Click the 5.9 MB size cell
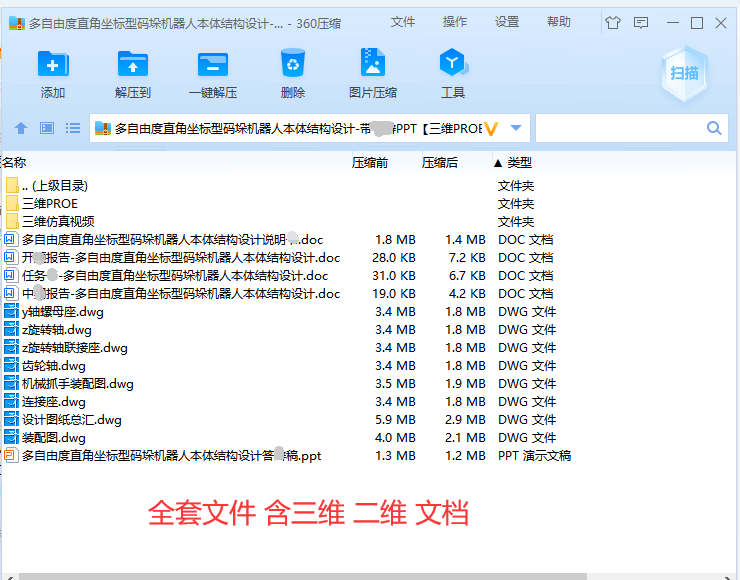This screenshot has width=740, height=580. tap(395, 420)
